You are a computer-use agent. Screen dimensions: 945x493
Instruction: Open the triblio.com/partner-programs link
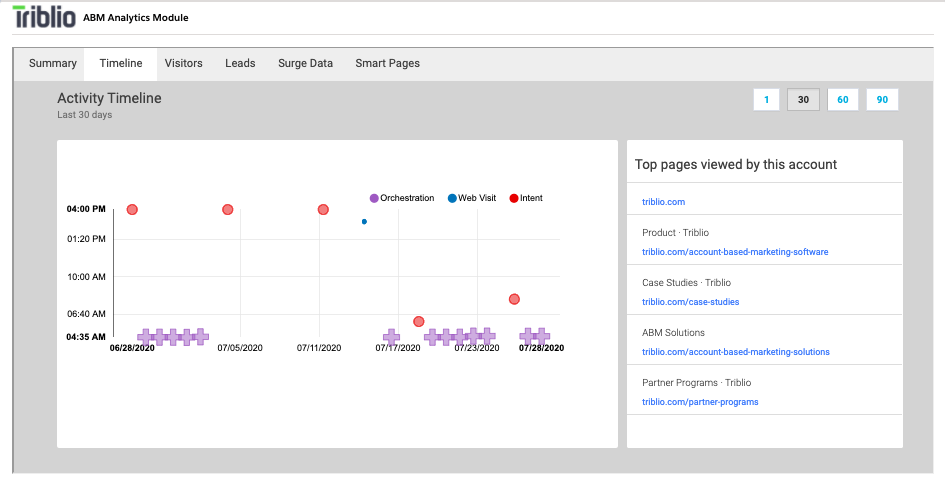click(700, 402)
